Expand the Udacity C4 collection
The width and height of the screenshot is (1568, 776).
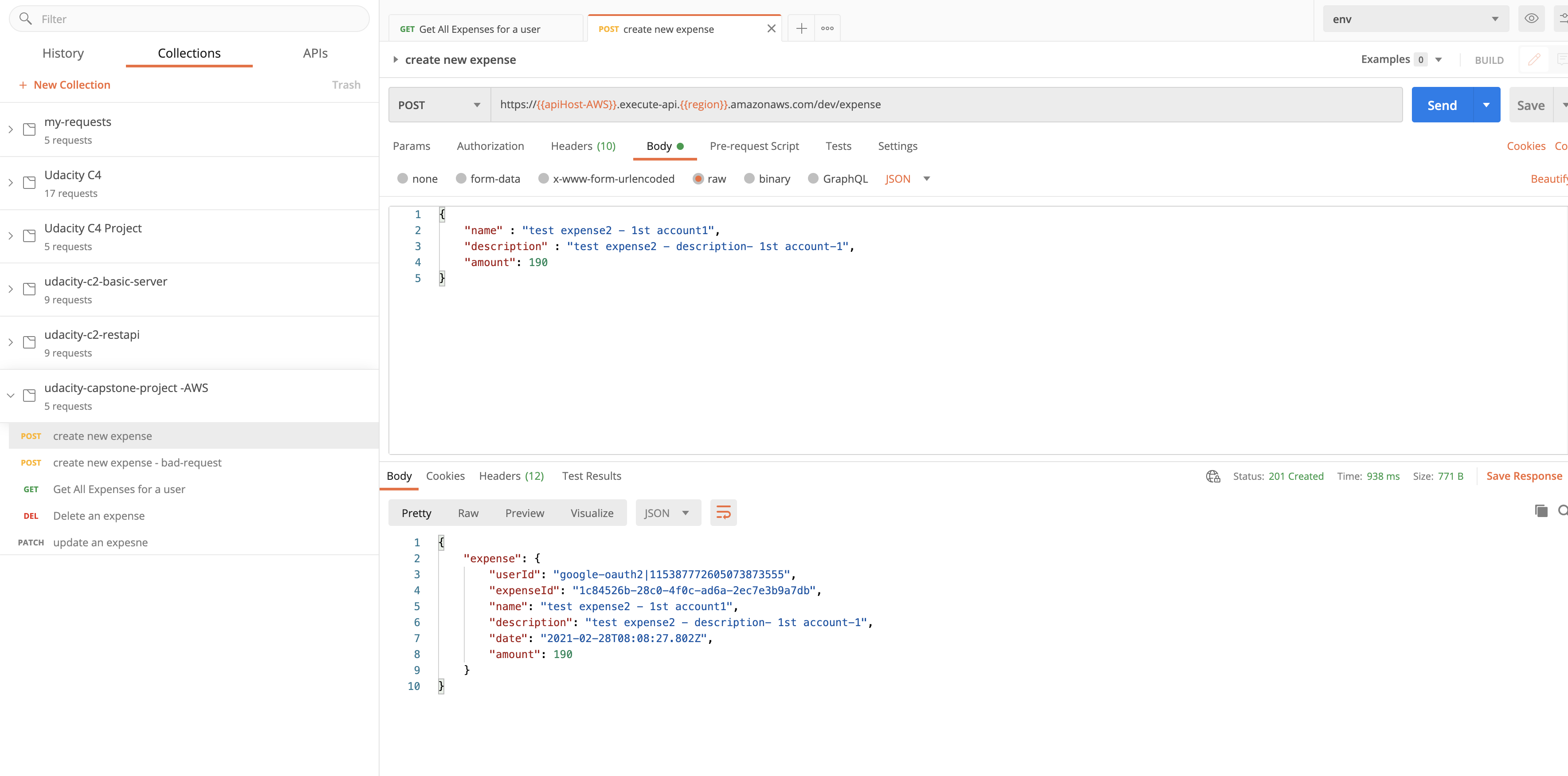click(x=11, y=183)
